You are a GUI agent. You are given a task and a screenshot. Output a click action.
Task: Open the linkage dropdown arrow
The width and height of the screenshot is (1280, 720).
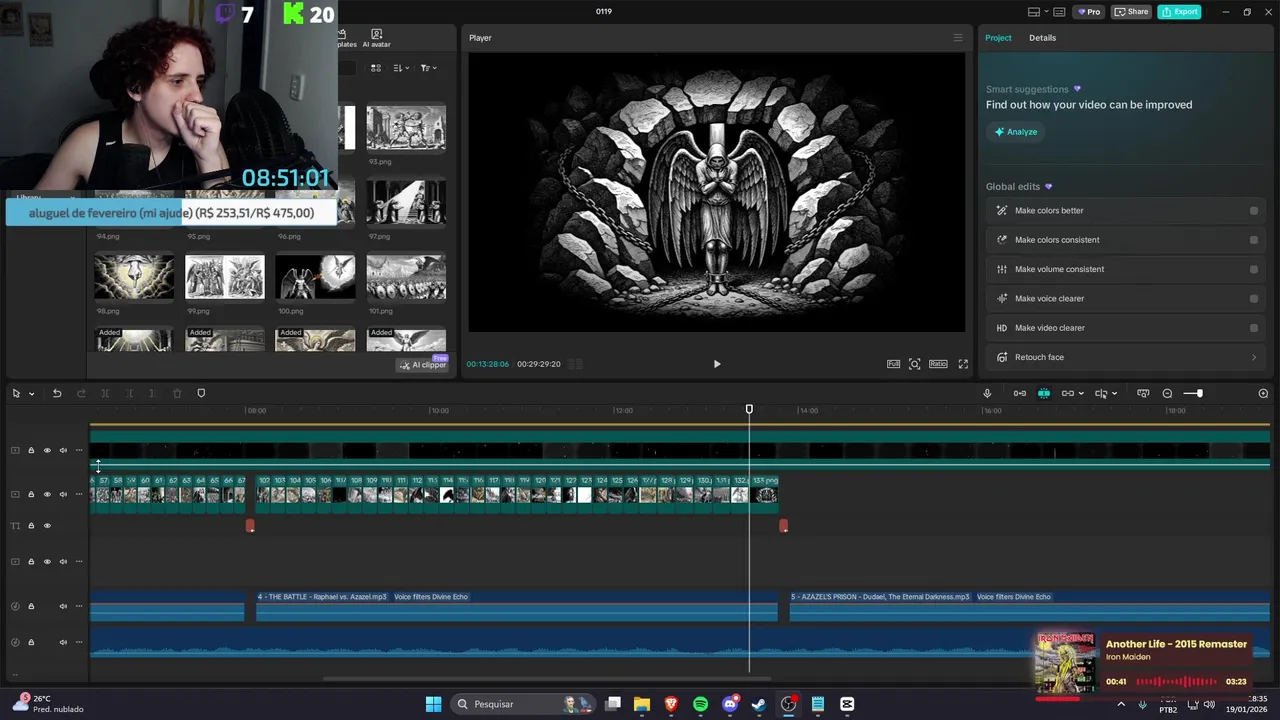[x=1081, y=394]
